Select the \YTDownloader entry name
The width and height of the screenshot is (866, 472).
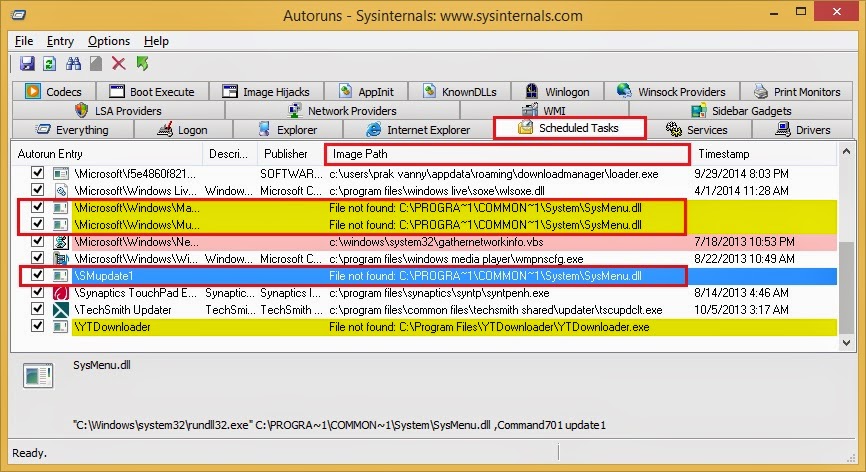click(x=112, y=327)
